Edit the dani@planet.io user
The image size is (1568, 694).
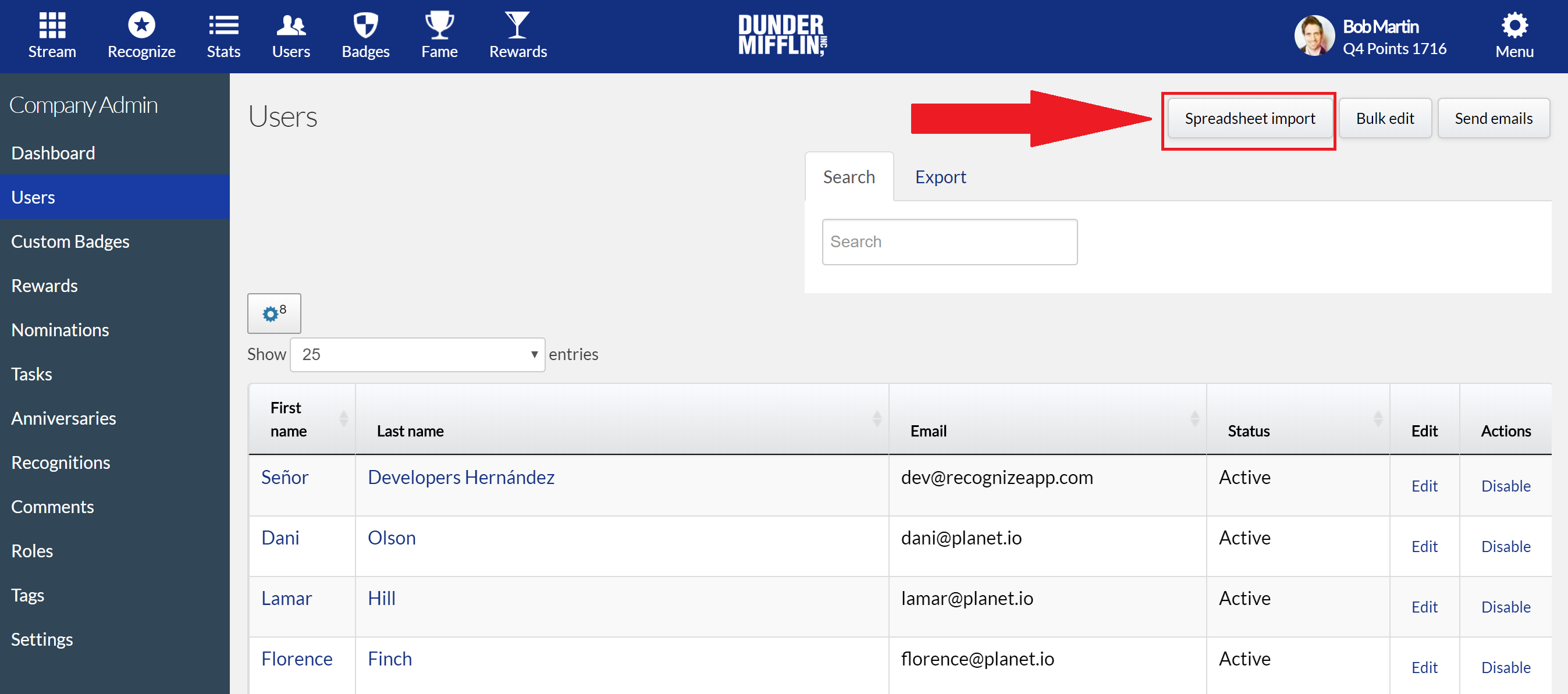(1424, 546)
